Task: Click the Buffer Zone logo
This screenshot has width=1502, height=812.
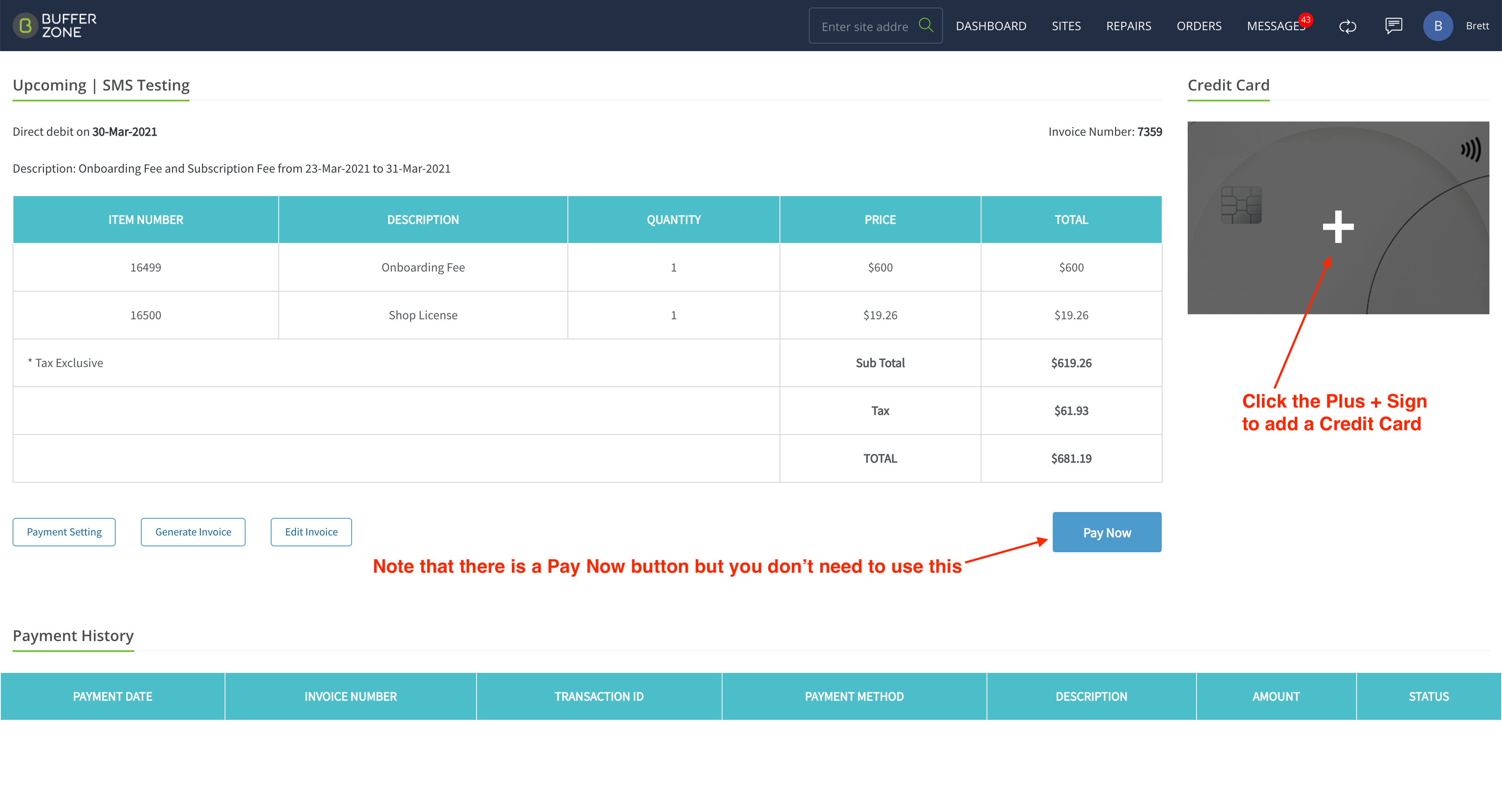Action: click(55, 26)
